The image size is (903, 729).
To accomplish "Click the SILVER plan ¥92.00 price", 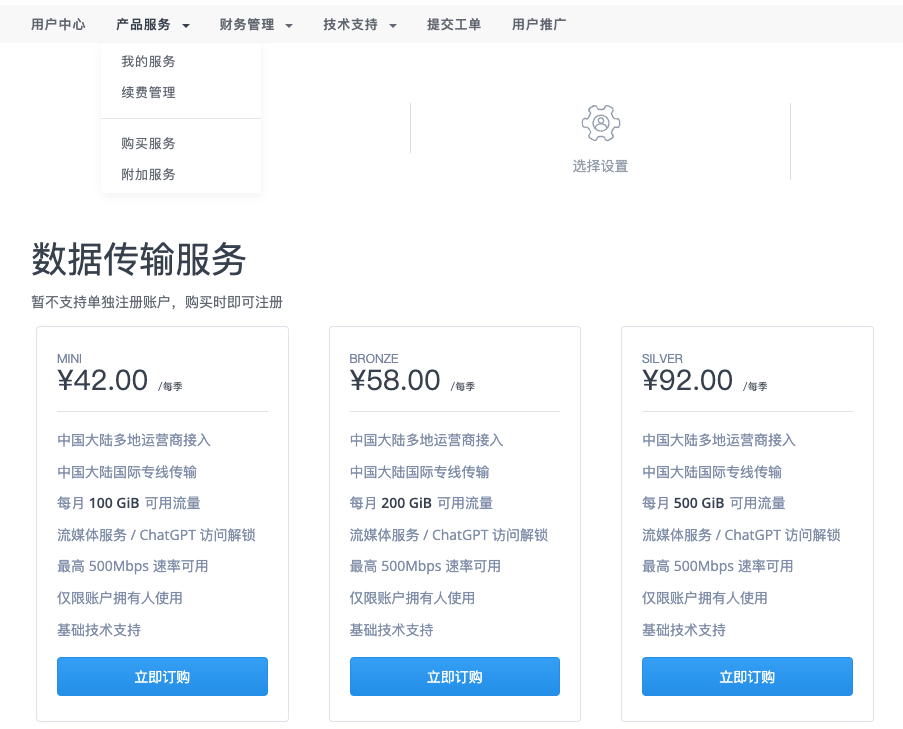I will point(687,381).
